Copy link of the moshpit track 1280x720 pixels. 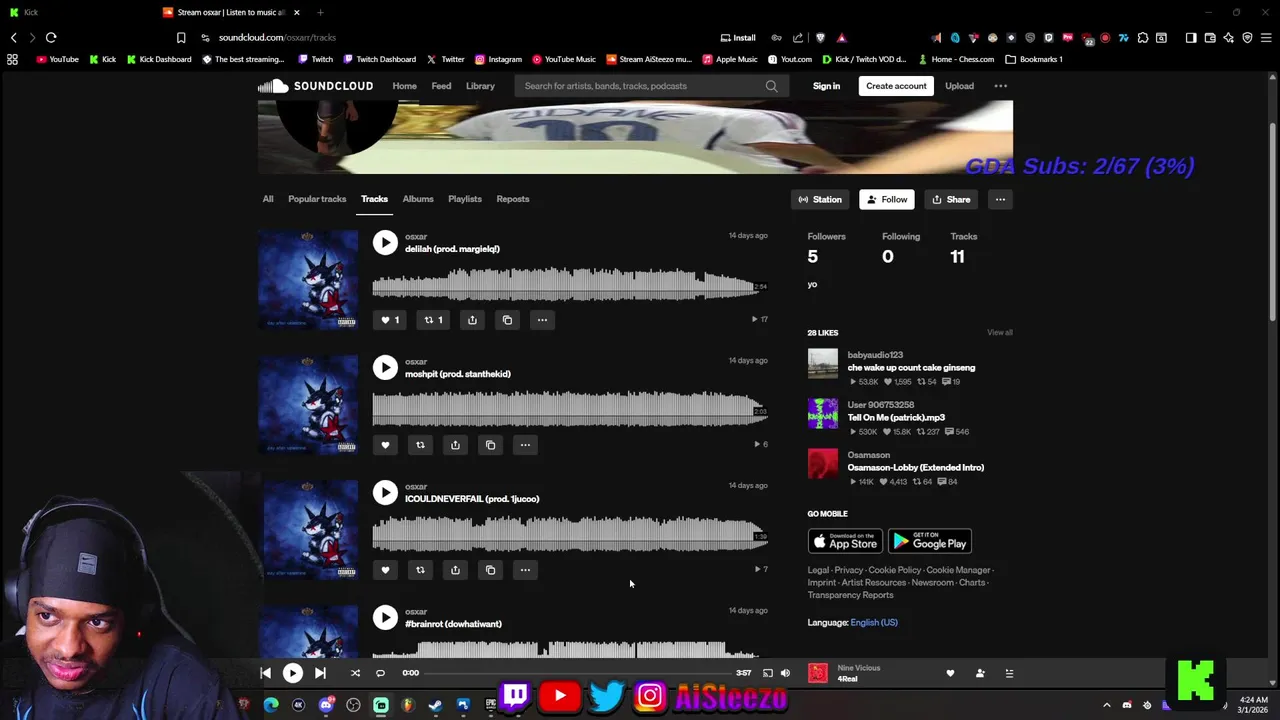point(490,445)
